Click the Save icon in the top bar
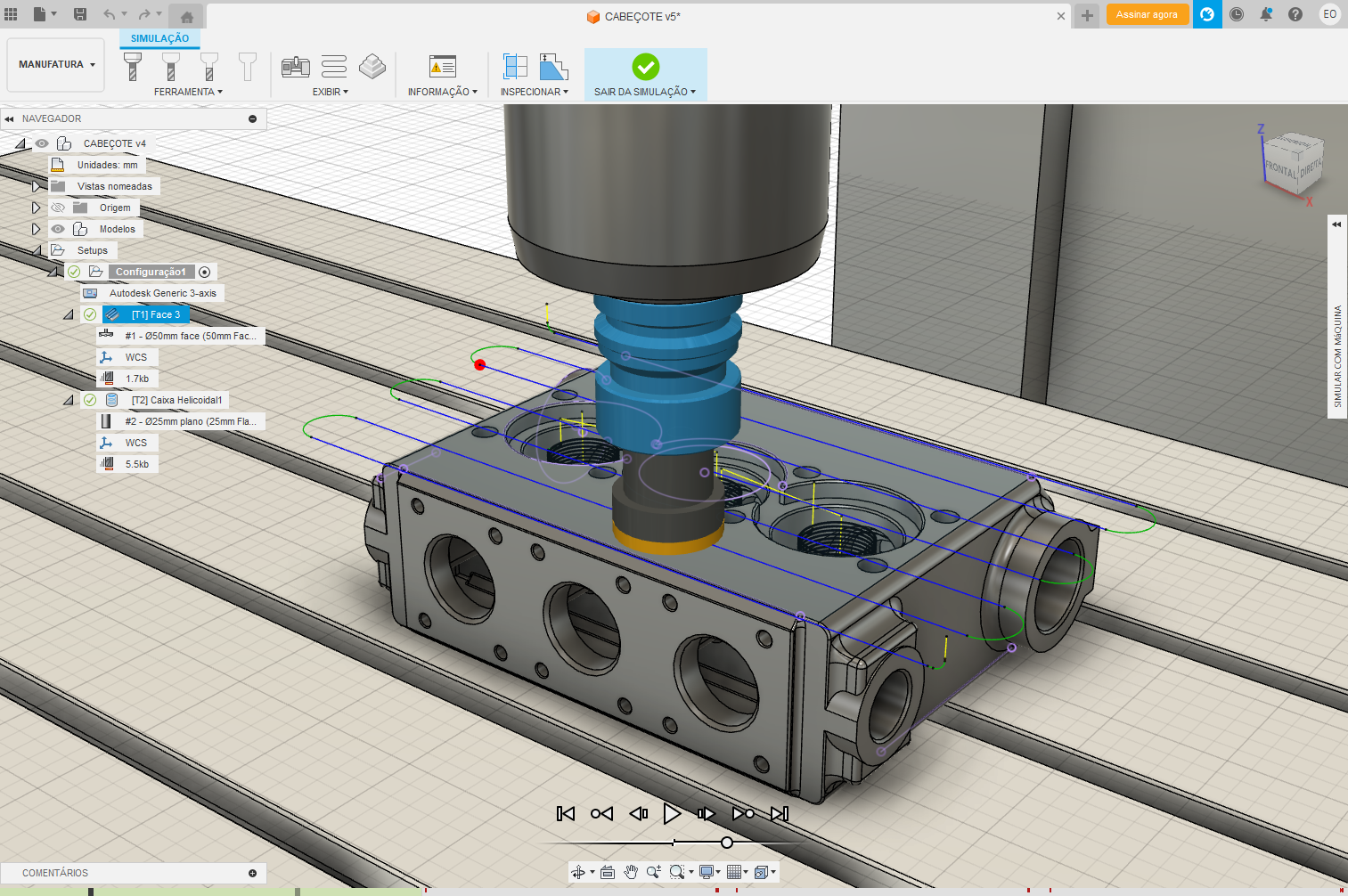The width and height of the screenshot is (1348, 896). pyautogui.click(x=80, y=14)
